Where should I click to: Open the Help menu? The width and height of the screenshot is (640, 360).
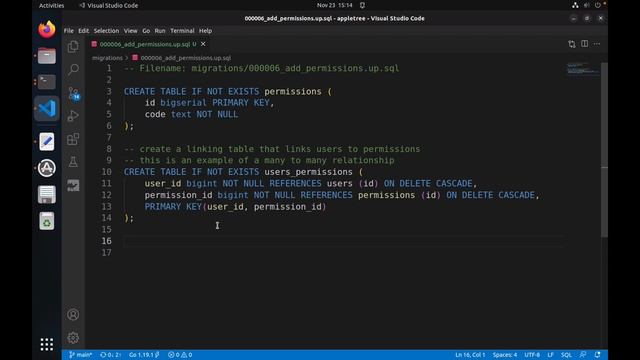(205, 31)
